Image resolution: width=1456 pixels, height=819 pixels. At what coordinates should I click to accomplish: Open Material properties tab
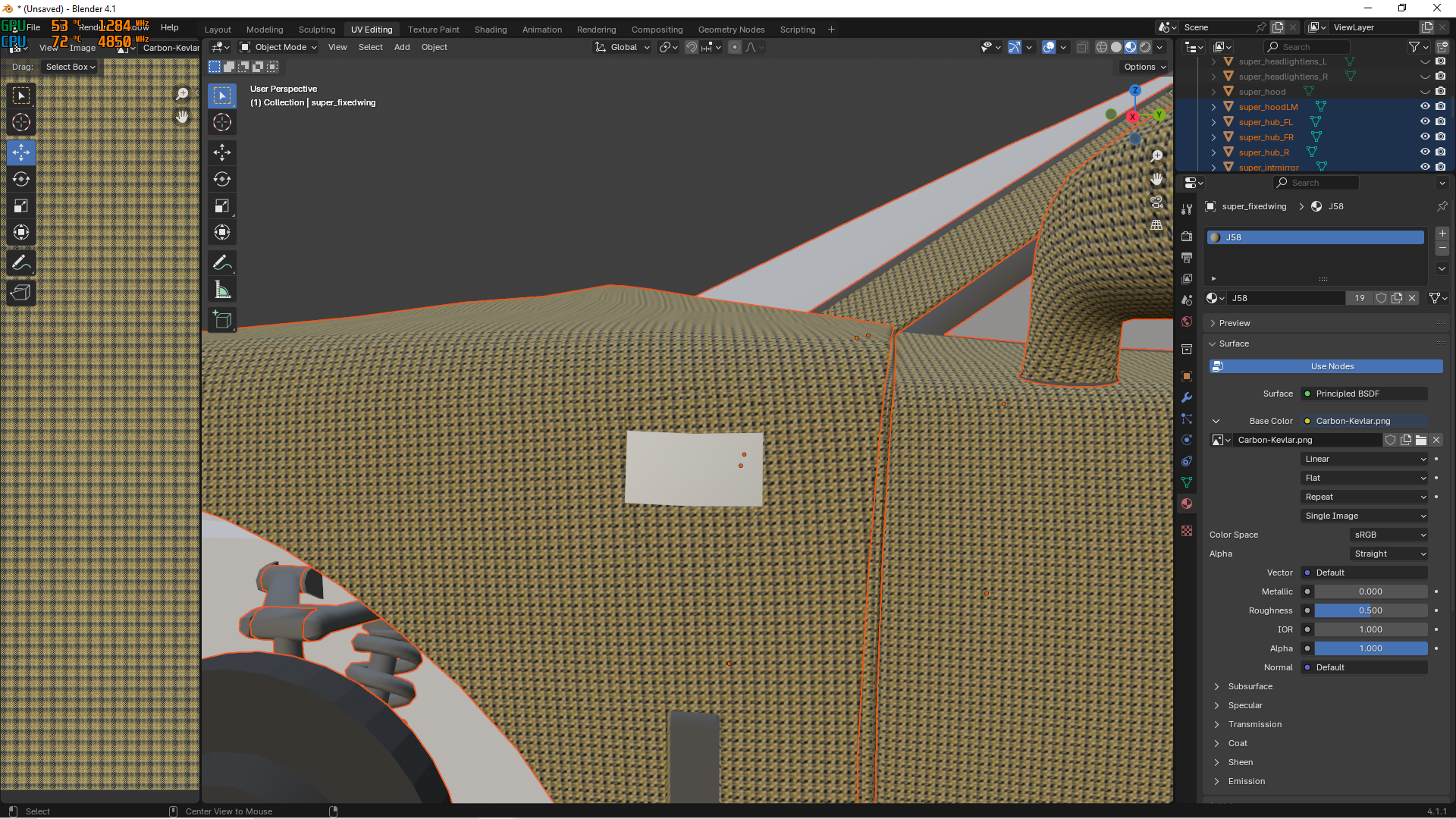click(1187, 504)
